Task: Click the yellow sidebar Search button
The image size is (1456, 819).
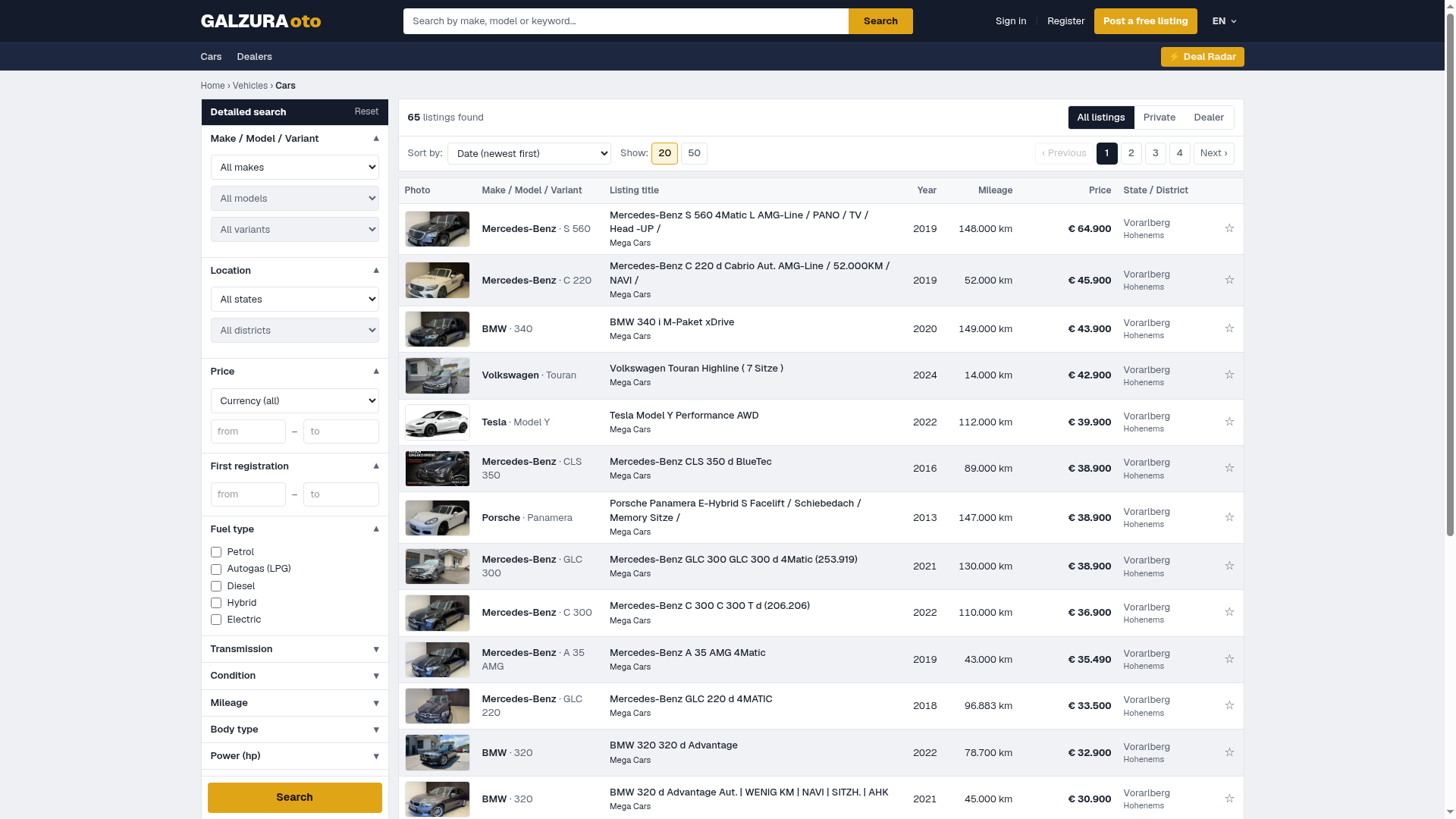Action: point(294,797)
